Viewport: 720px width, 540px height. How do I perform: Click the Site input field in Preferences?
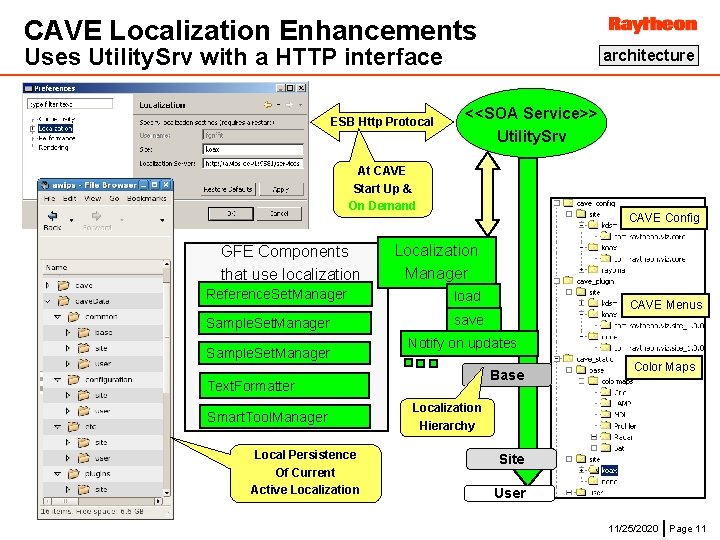253,149
